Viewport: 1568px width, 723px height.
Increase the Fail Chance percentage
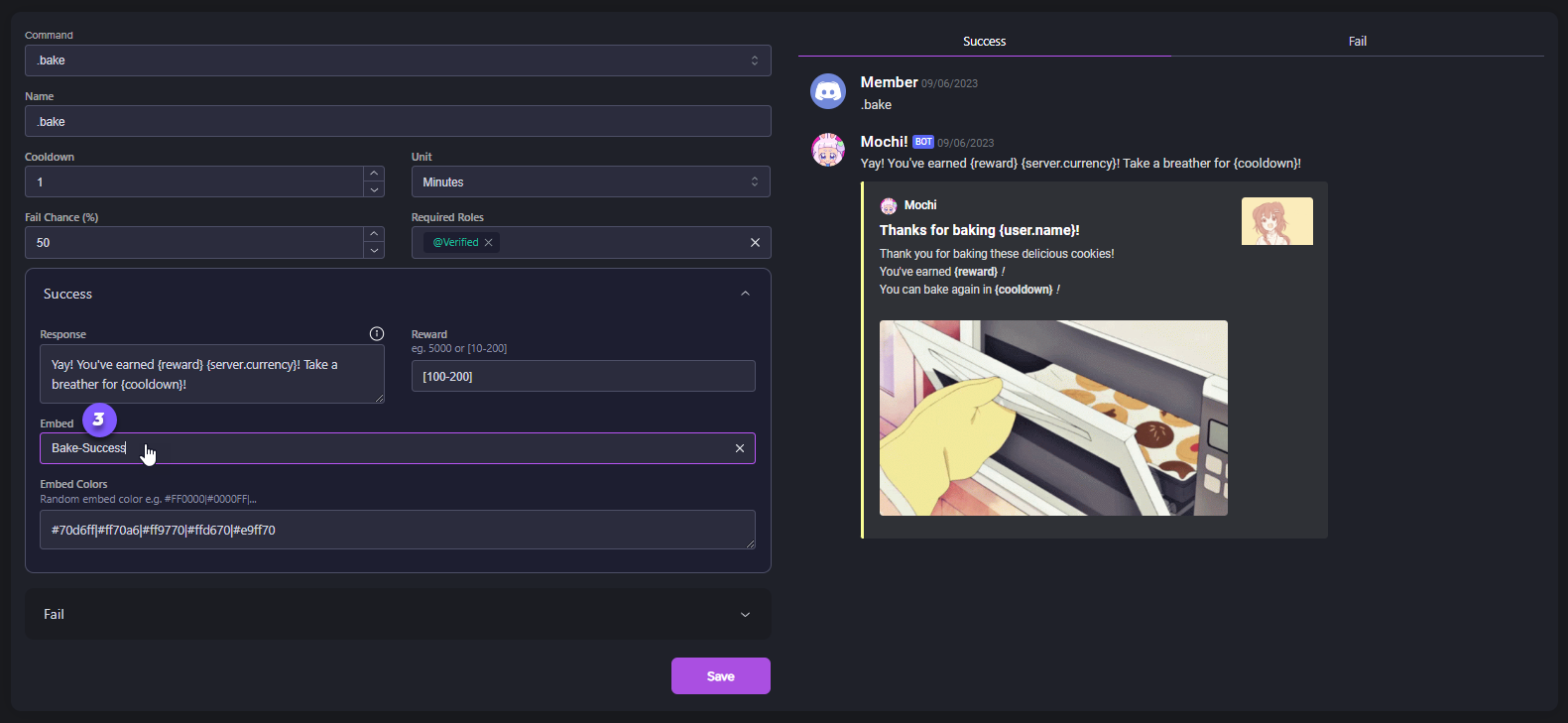pyautogui.click(x=374, y=234)
